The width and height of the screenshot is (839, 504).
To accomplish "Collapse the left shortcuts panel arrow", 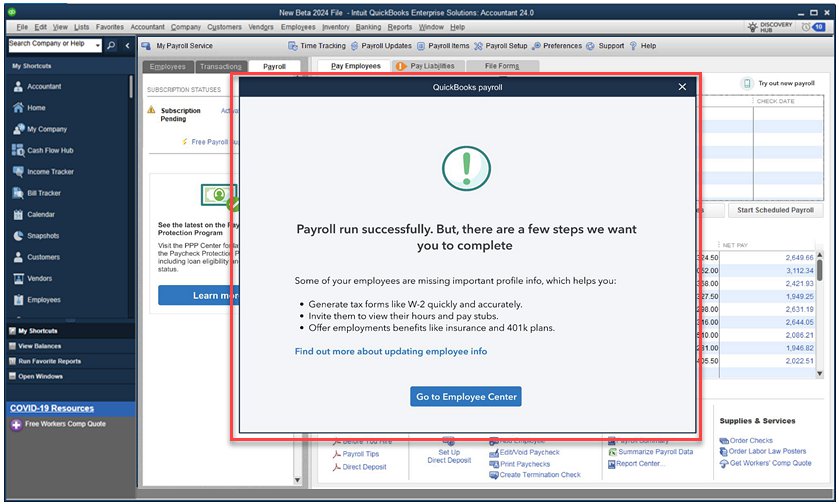I will click(126, 46).
